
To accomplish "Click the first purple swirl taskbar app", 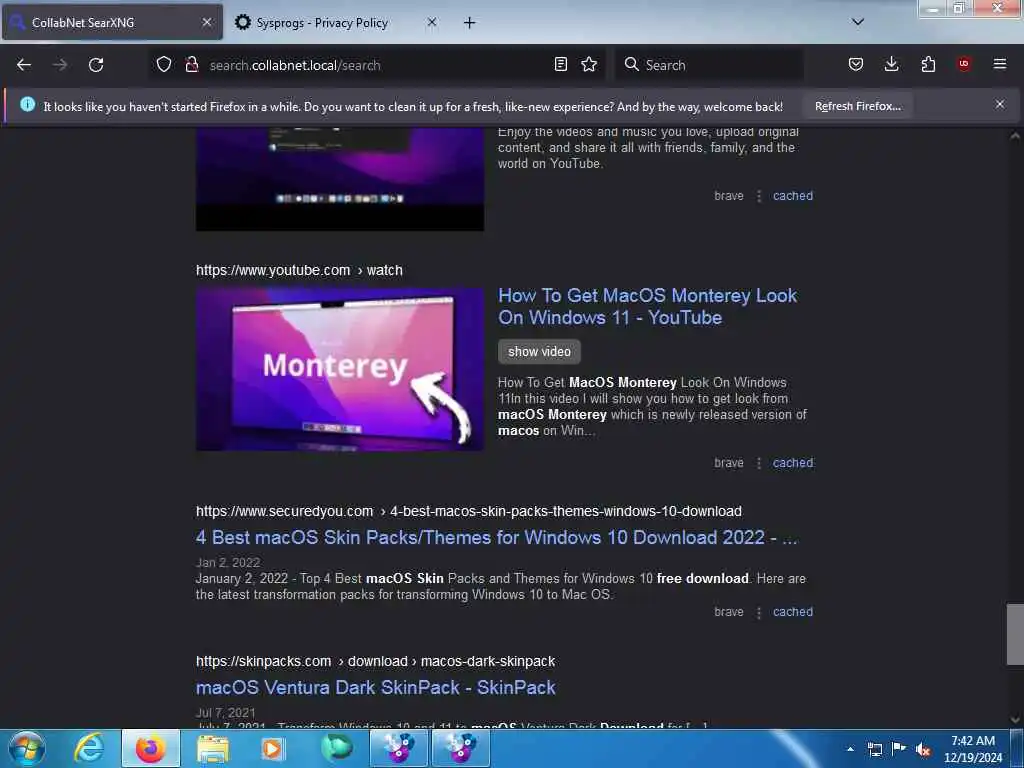I will click(398, 748).
